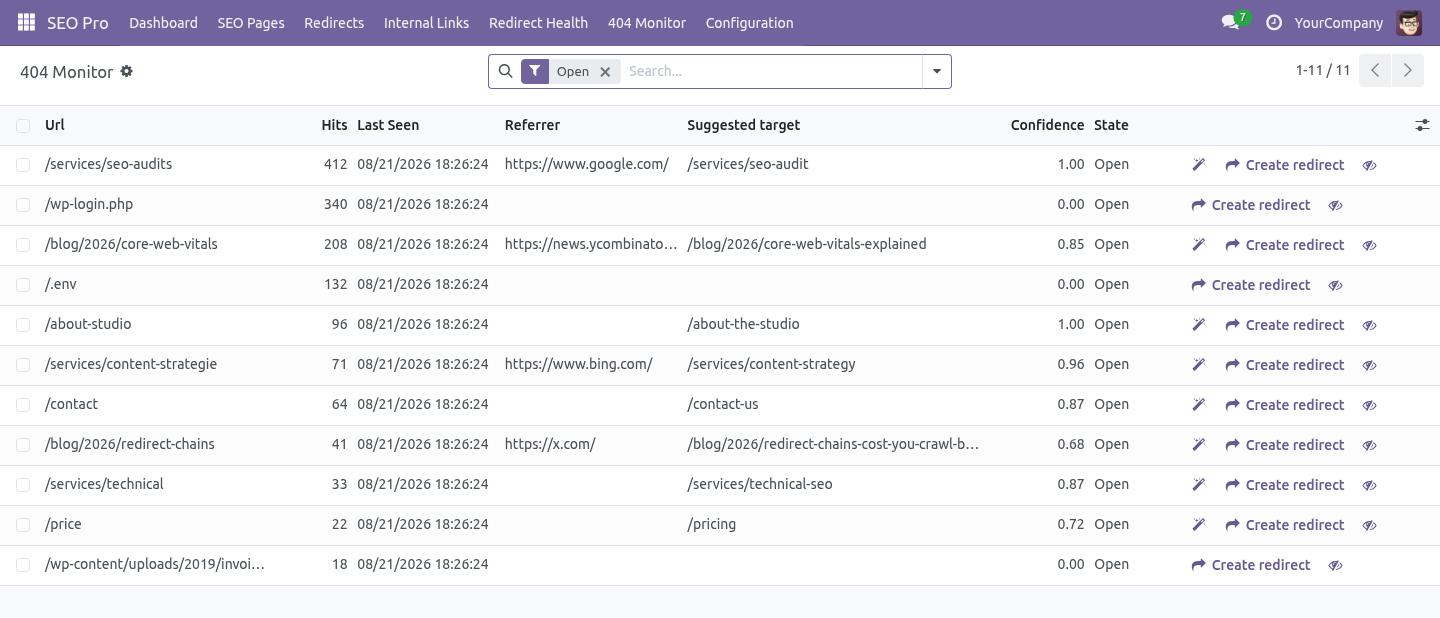This screenshot has width=1440, height=618.
Task: Check the /blog/2026/core-web-vitals row checkbox
Action: tap(23, 245)
